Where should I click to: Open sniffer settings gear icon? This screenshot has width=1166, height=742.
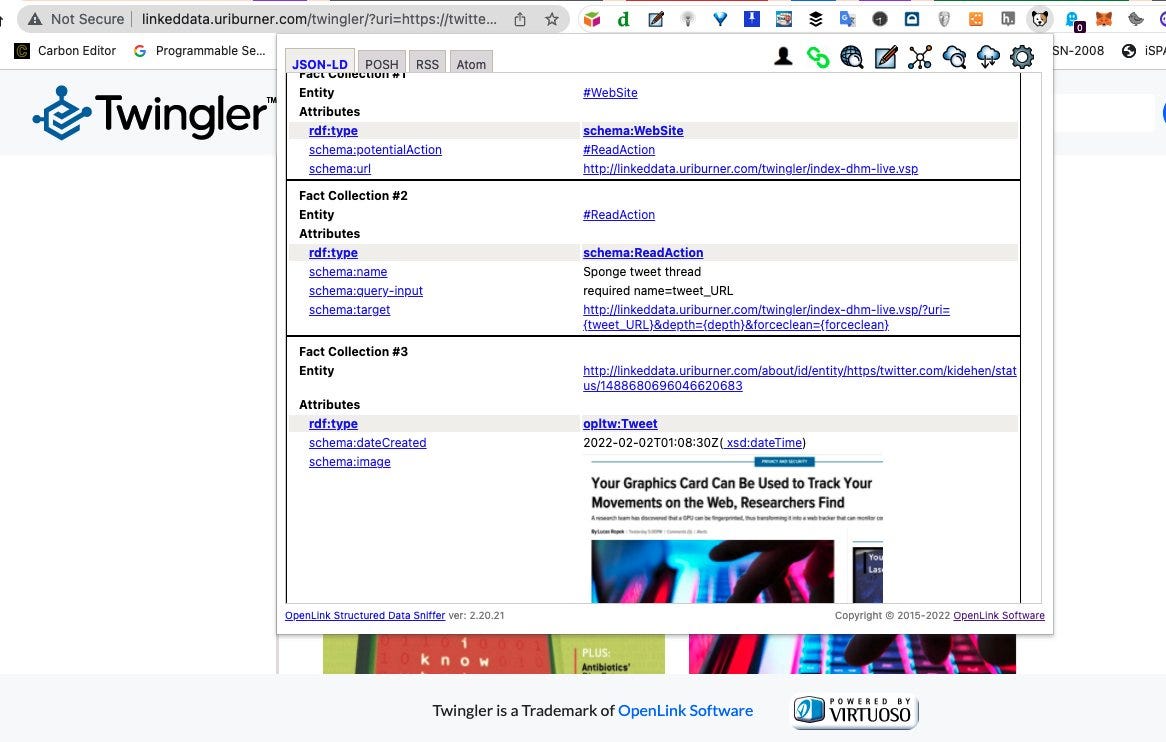1022,57
